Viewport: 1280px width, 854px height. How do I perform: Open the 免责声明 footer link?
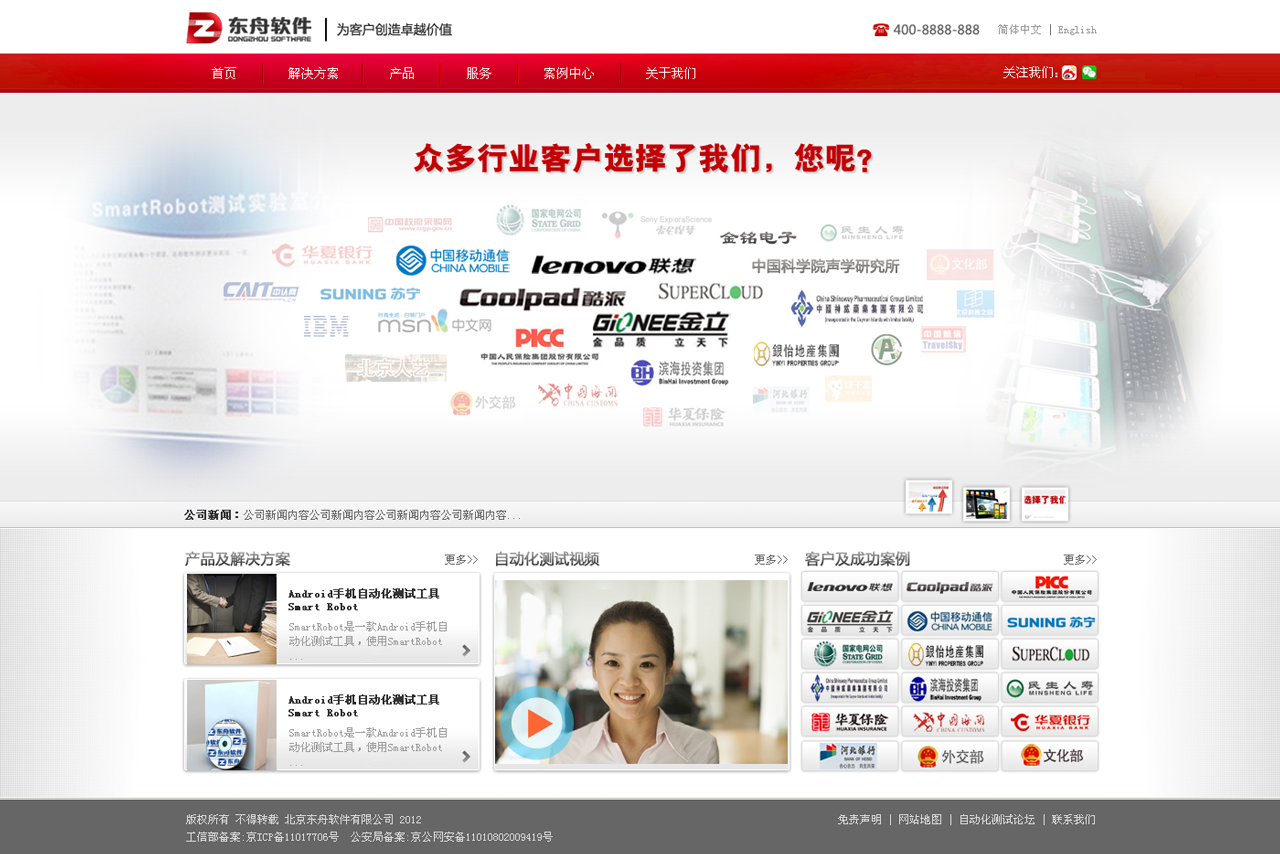pos(860,820)
